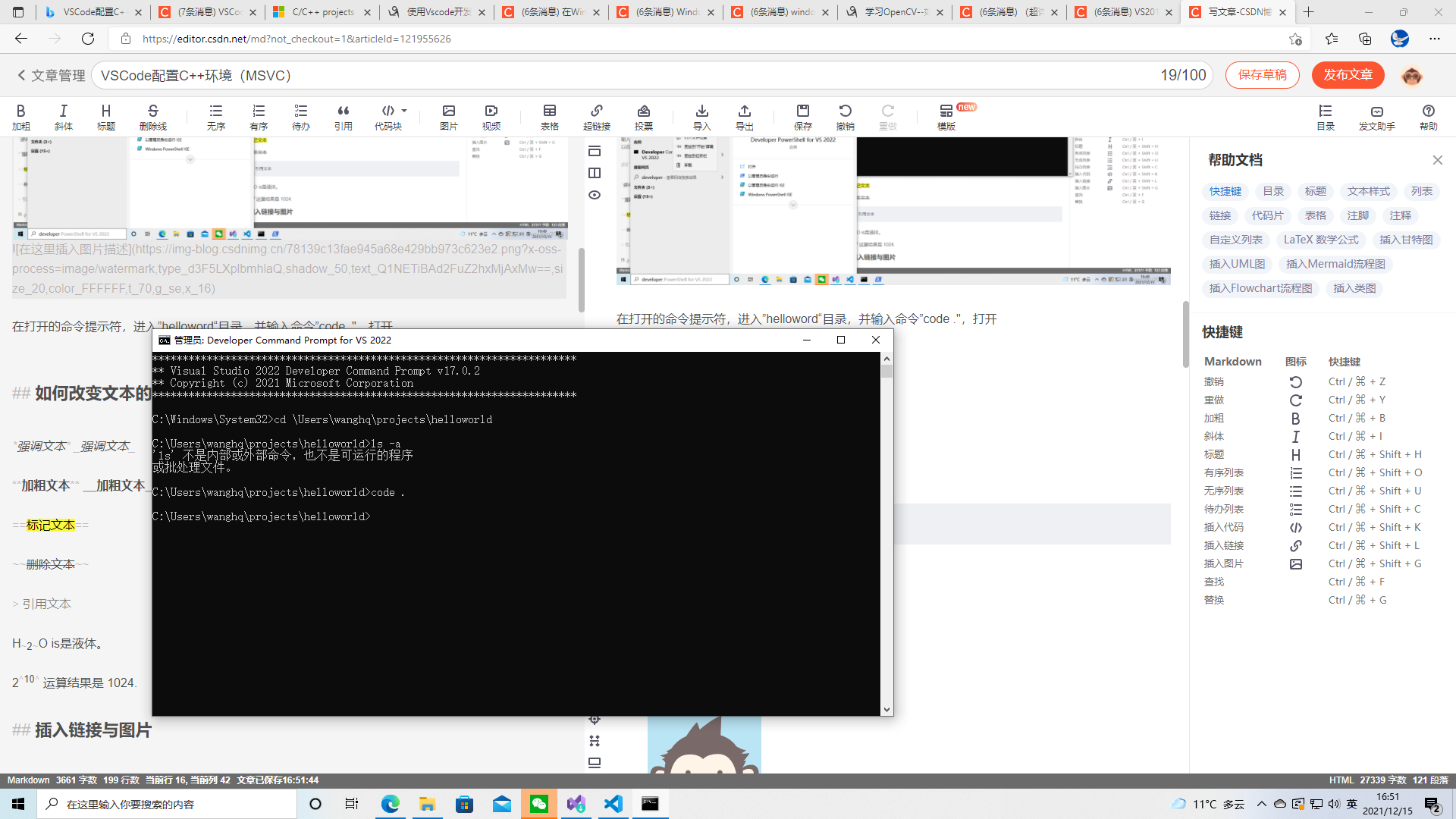Apply bold formatting with 加粗 icon
Screen dimensions: 1456x819
click(x=21, y=117)
